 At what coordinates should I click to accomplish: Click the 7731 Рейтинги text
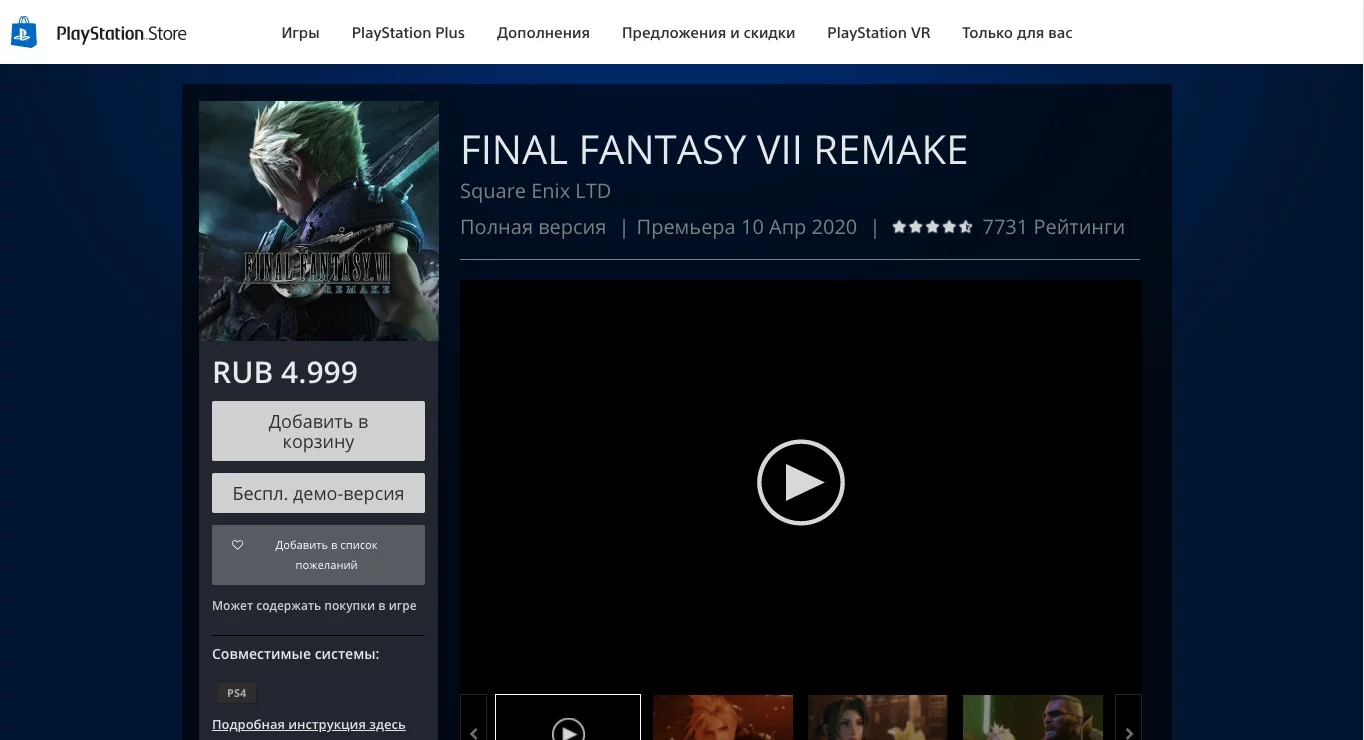(1053, 227)
